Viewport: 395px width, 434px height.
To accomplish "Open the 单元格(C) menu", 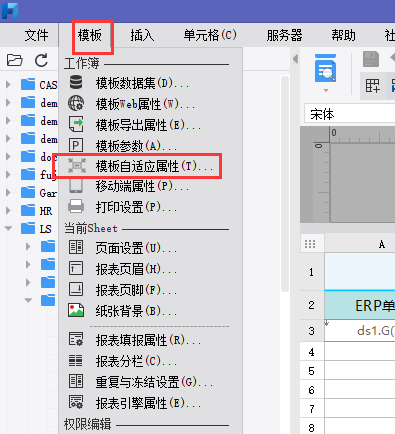I will 210,35.
